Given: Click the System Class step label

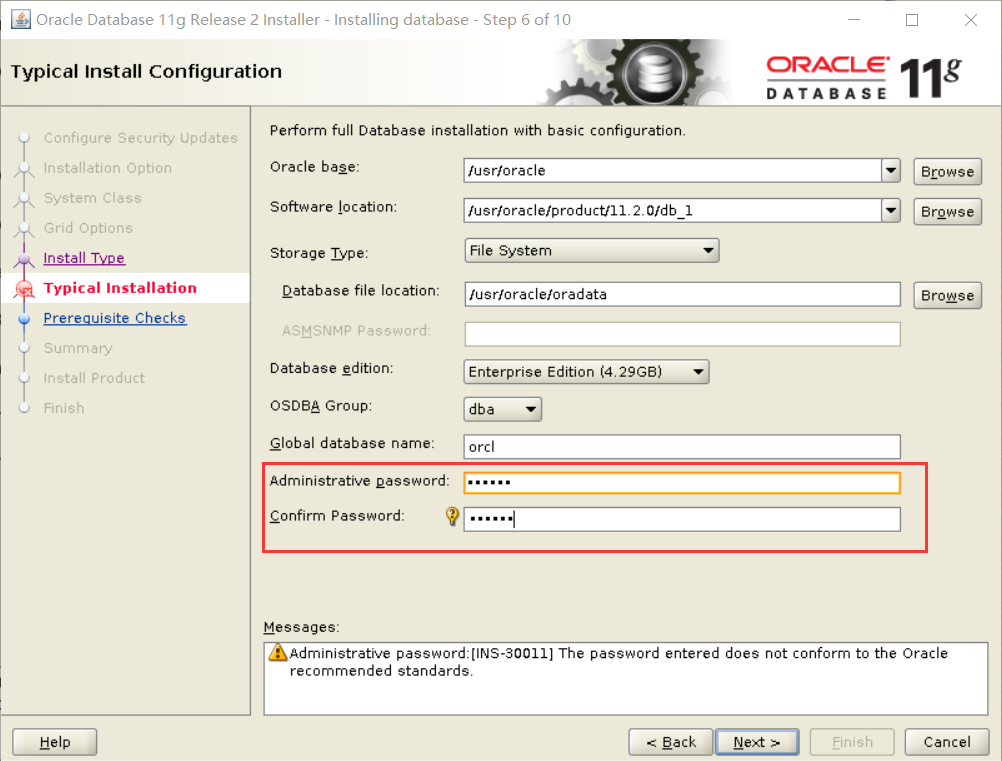Looking at the screenshot, I should point(93,198).
